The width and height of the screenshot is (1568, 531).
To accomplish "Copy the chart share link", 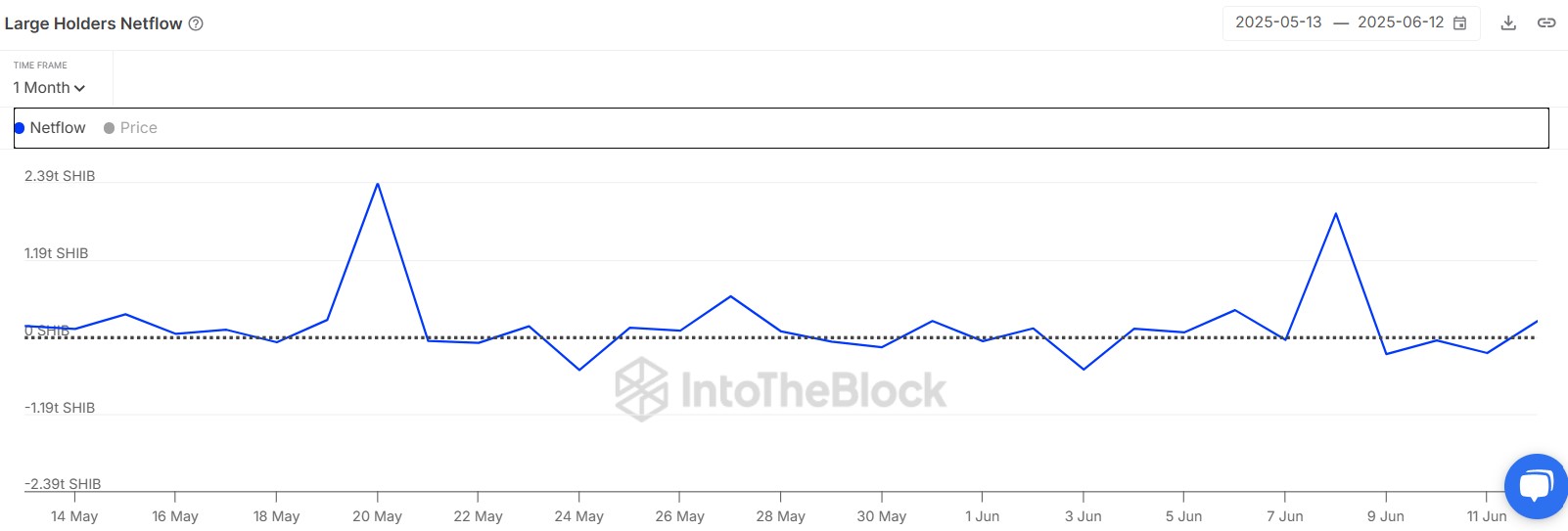I will (1546, 23).
